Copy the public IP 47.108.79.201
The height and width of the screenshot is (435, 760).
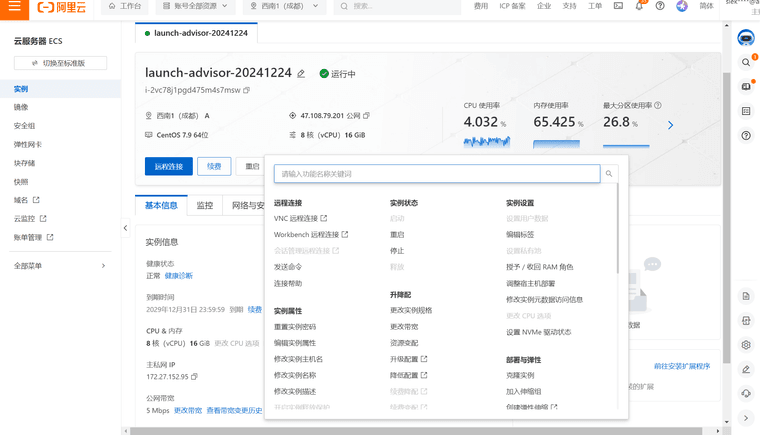367,116
